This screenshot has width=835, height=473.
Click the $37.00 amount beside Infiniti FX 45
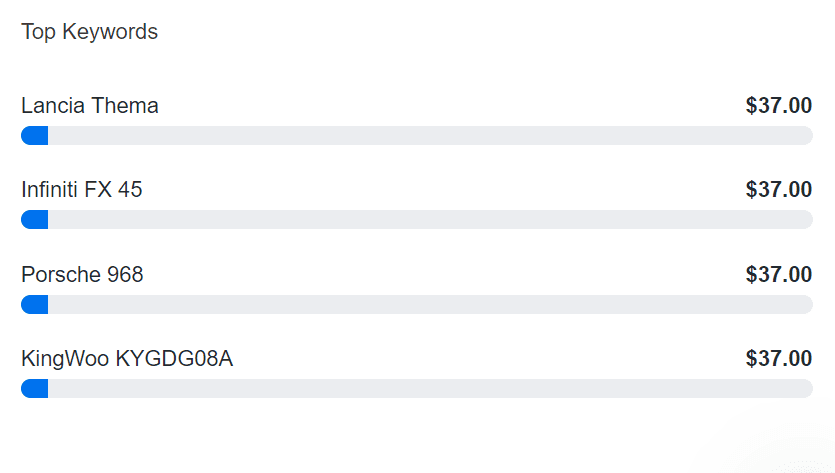(x=778, y=190)
